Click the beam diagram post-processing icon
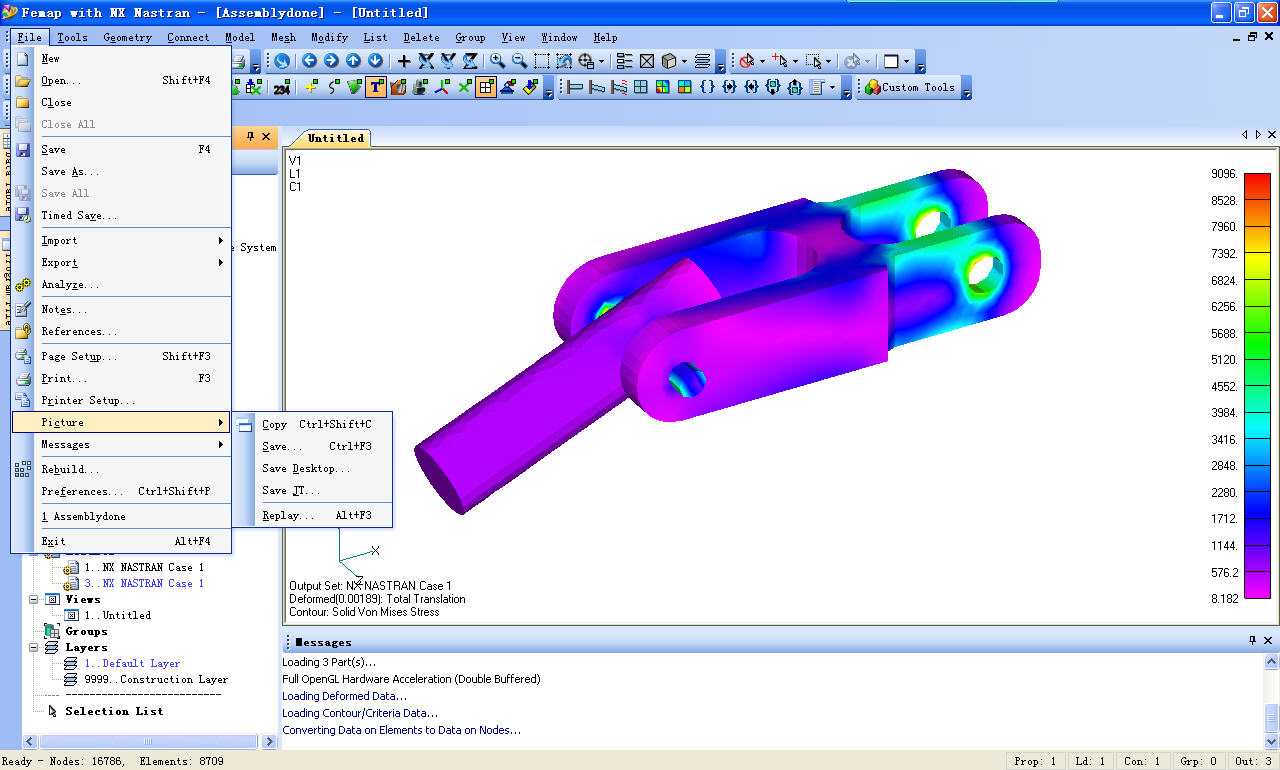 pos(575,87)
